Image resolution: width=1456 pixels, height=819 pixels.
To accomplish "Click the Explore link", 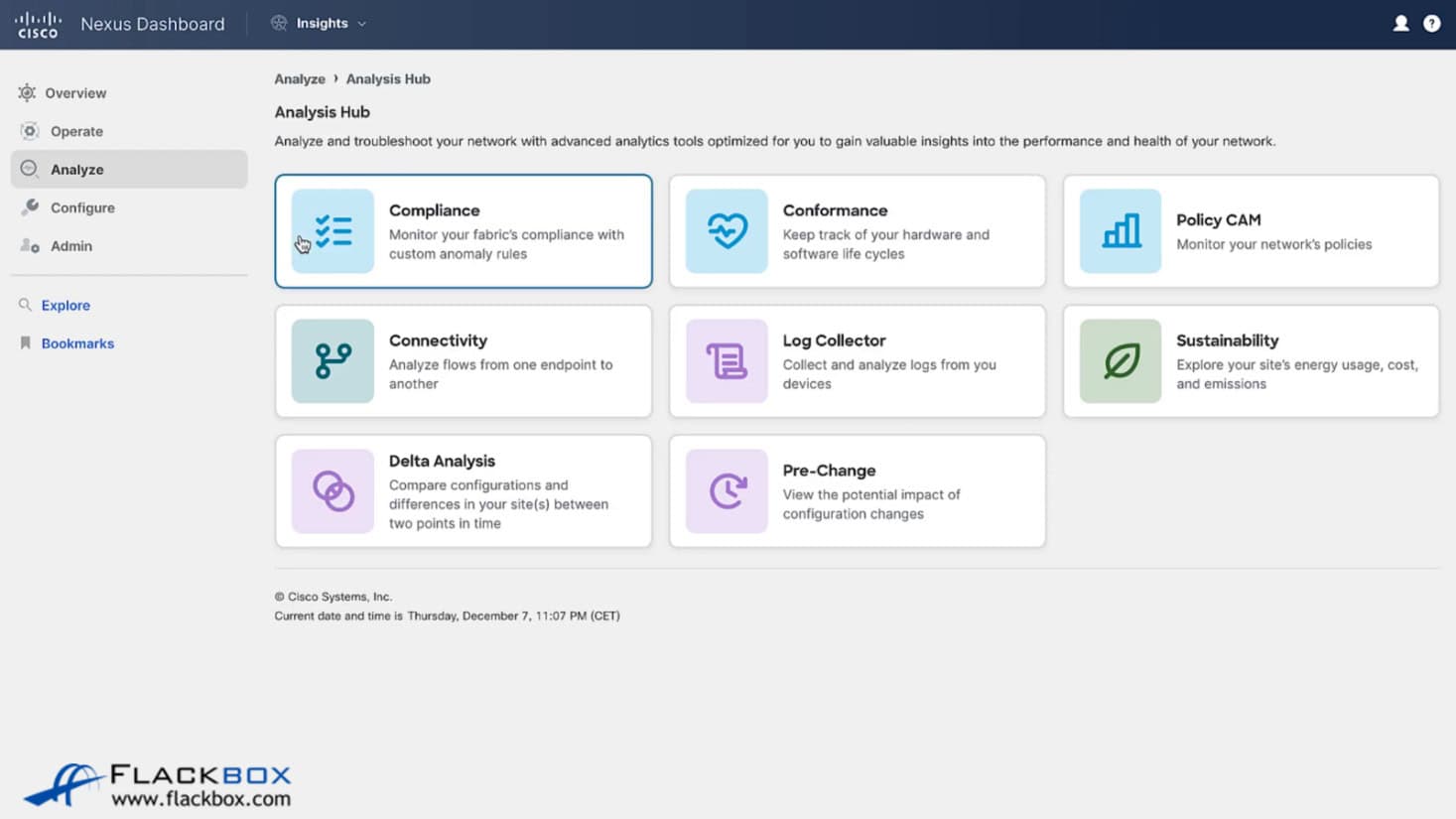I will coord(66,306).
